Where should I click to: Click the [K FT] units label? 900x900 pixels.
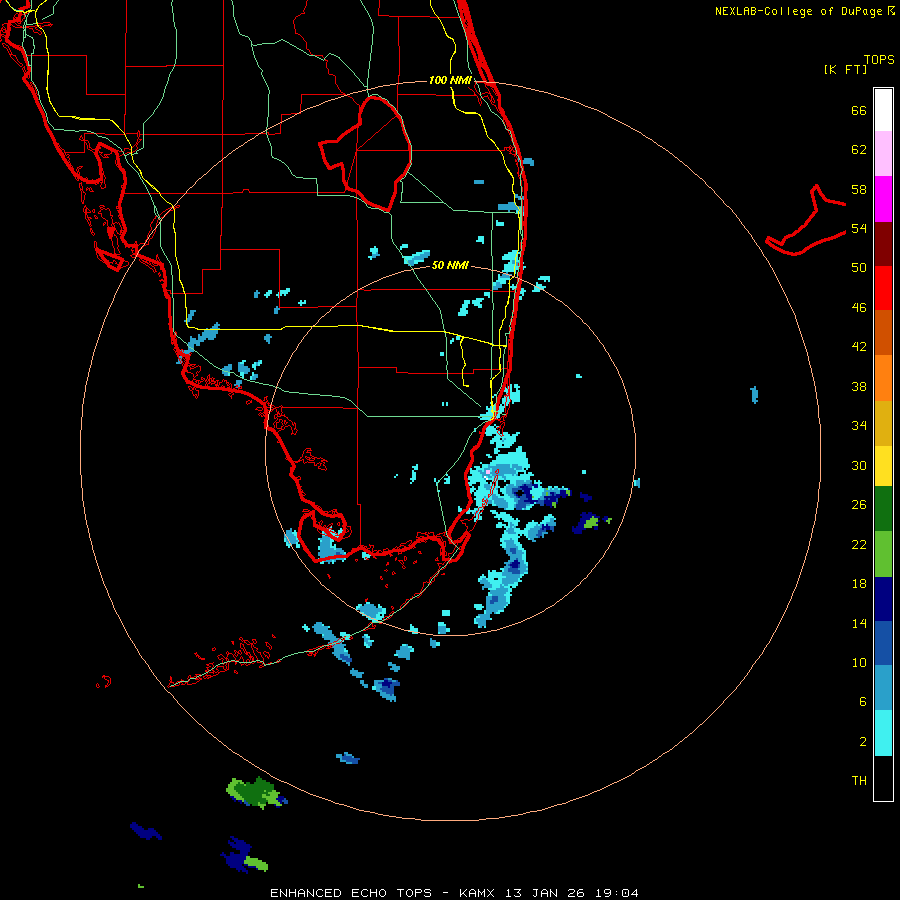(845, 69)
